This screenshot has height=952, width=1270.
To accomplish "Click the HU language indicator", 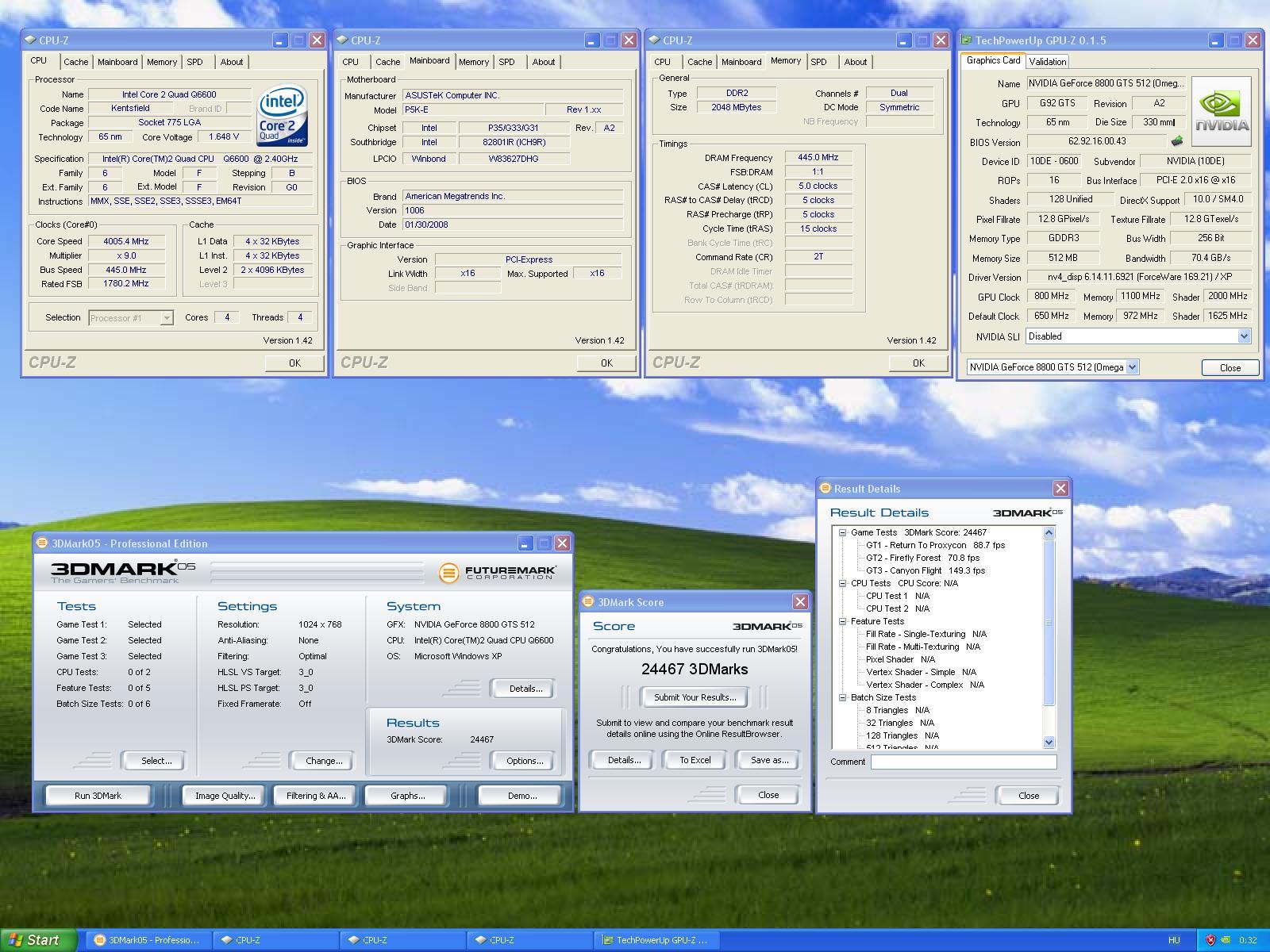I will [x=1174, y=940].
